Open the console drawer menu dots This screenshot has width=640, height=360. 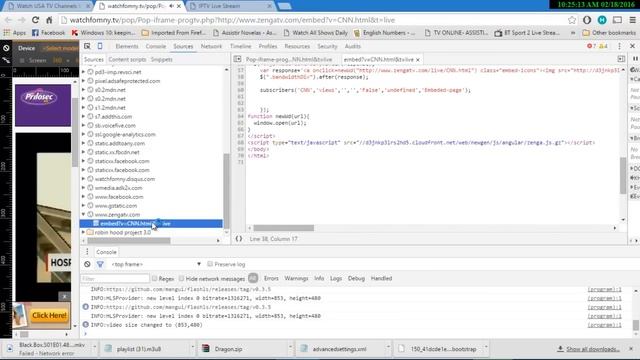87,252
